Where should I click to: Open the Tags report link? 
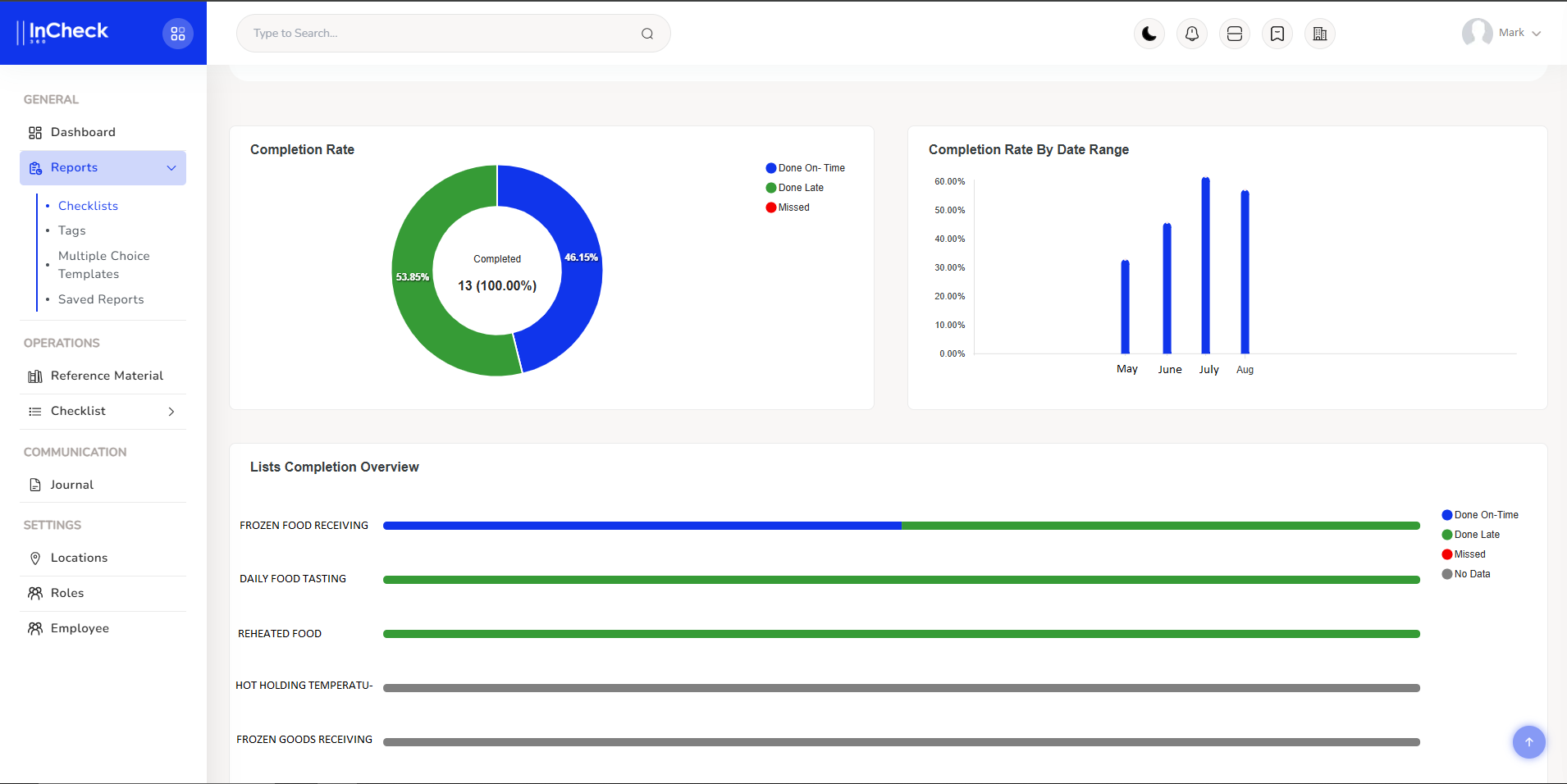72,231
